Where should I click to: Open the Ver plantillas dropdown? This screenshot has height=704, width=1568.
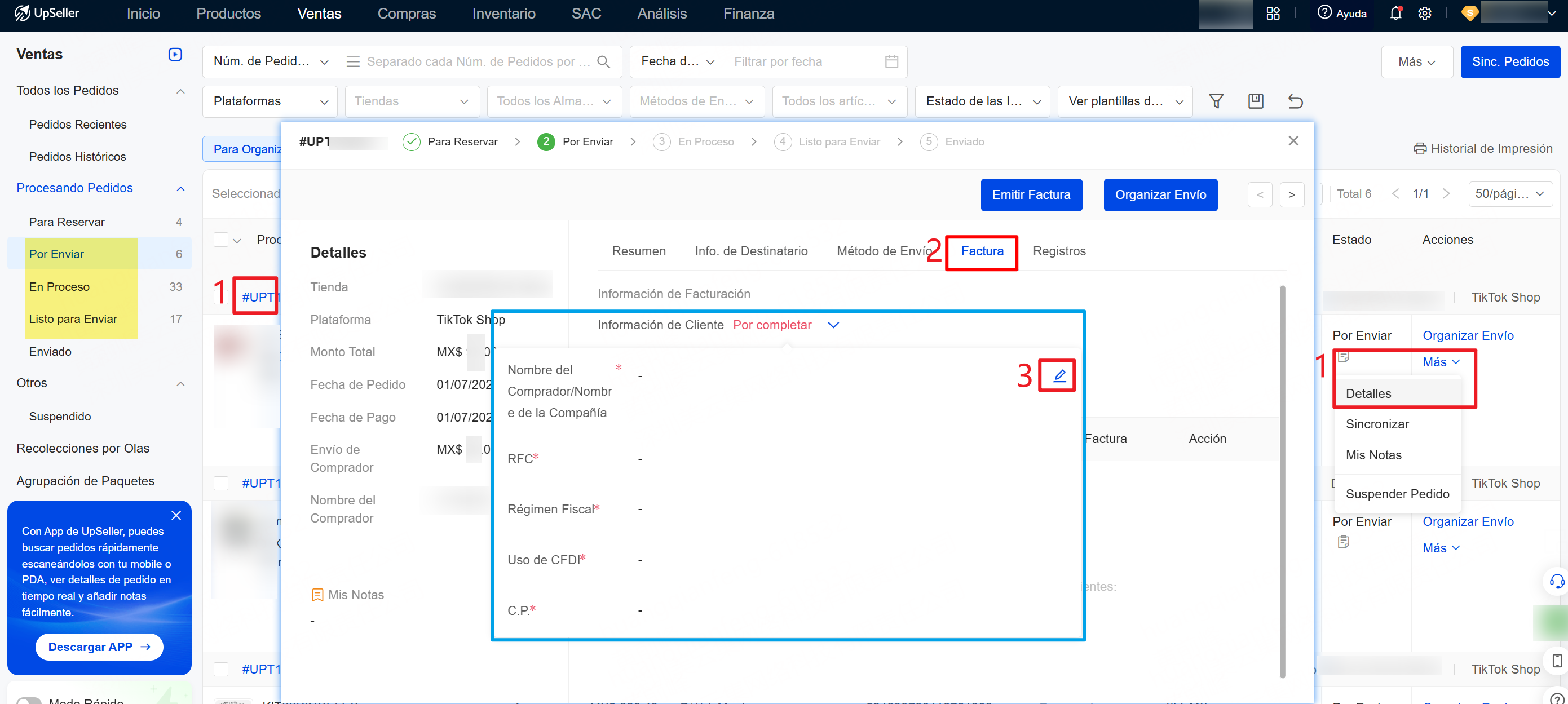click(1125, 101)
